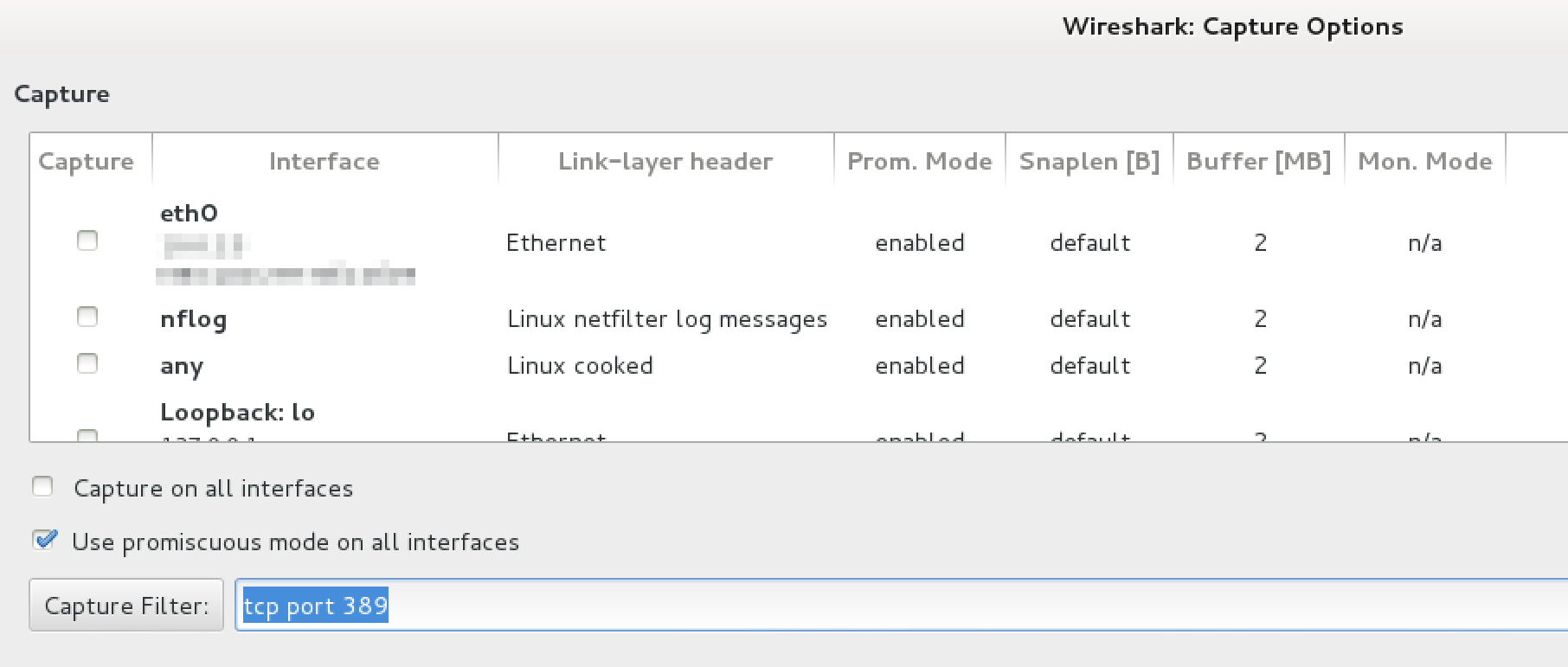Select the nflog interface row
1568x667 pixels.
pyautogui.click(x=193, y=319)
